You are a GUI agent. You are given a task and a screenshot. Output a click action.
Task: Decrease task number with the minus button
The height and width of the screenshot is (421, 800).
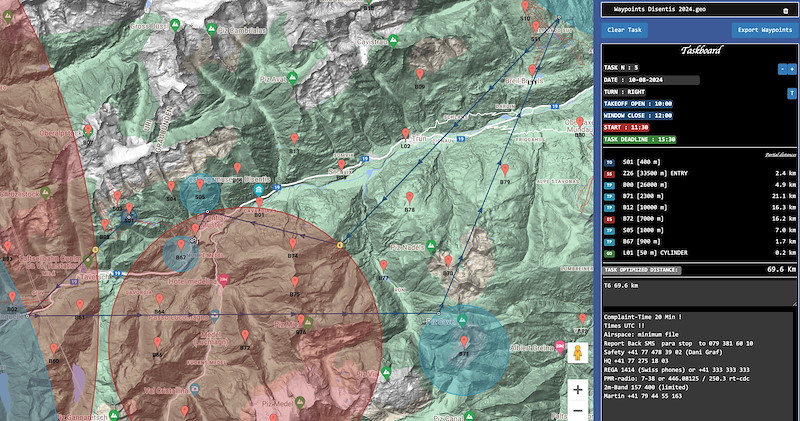click(782, 69)
